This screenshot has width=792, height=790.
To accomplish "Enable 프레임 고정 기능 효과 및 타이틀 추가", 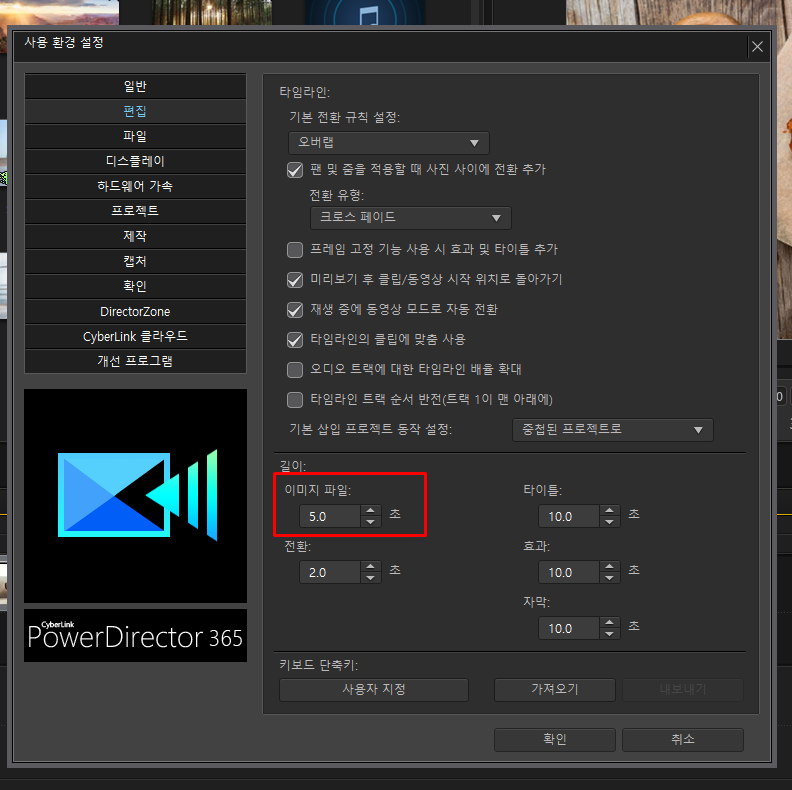I will pyautogui.click(x=295, y=250).
